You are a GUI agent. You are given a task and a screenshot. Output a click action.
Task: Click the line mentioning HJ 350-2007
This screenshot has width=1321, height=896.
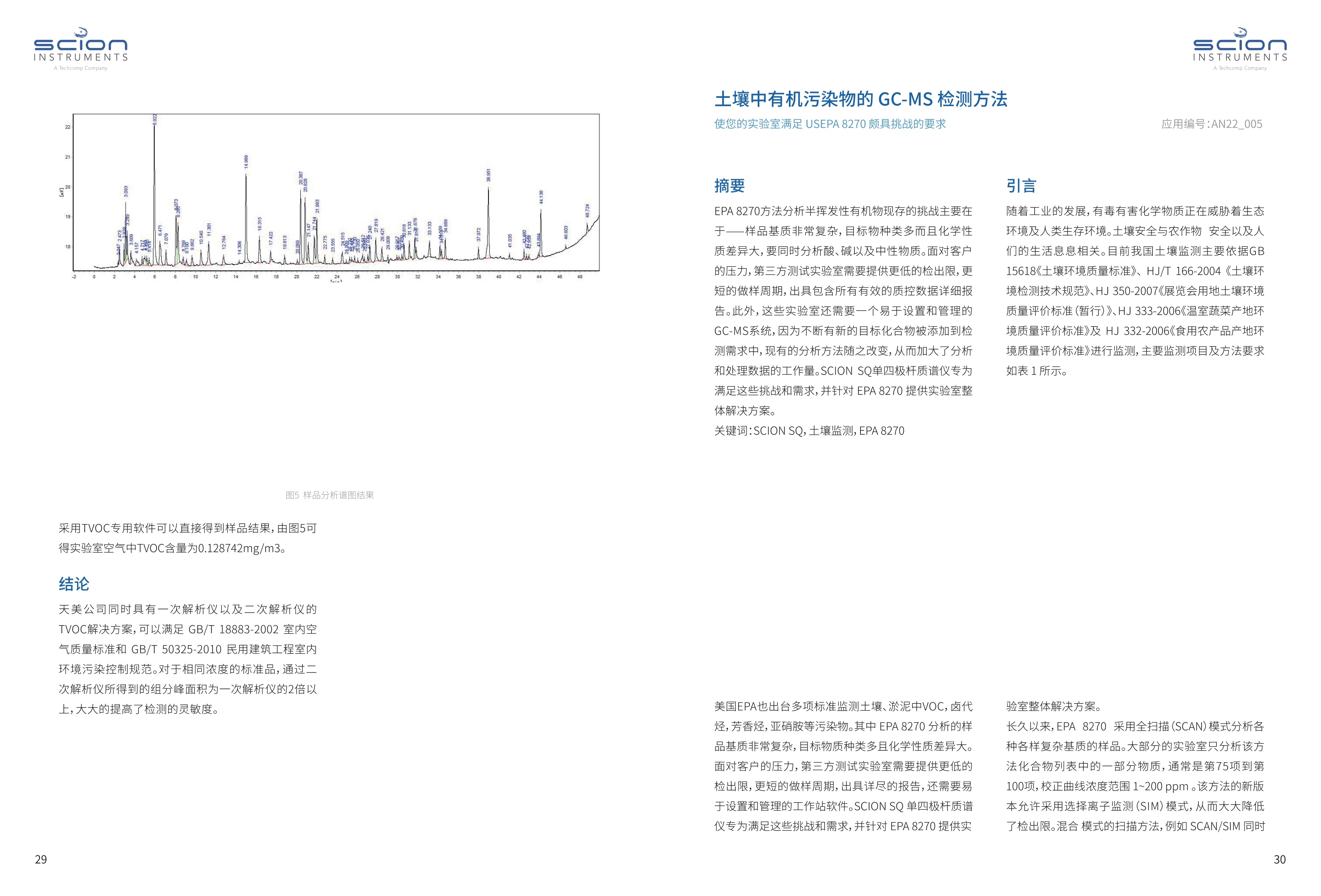pos(1135,291)
